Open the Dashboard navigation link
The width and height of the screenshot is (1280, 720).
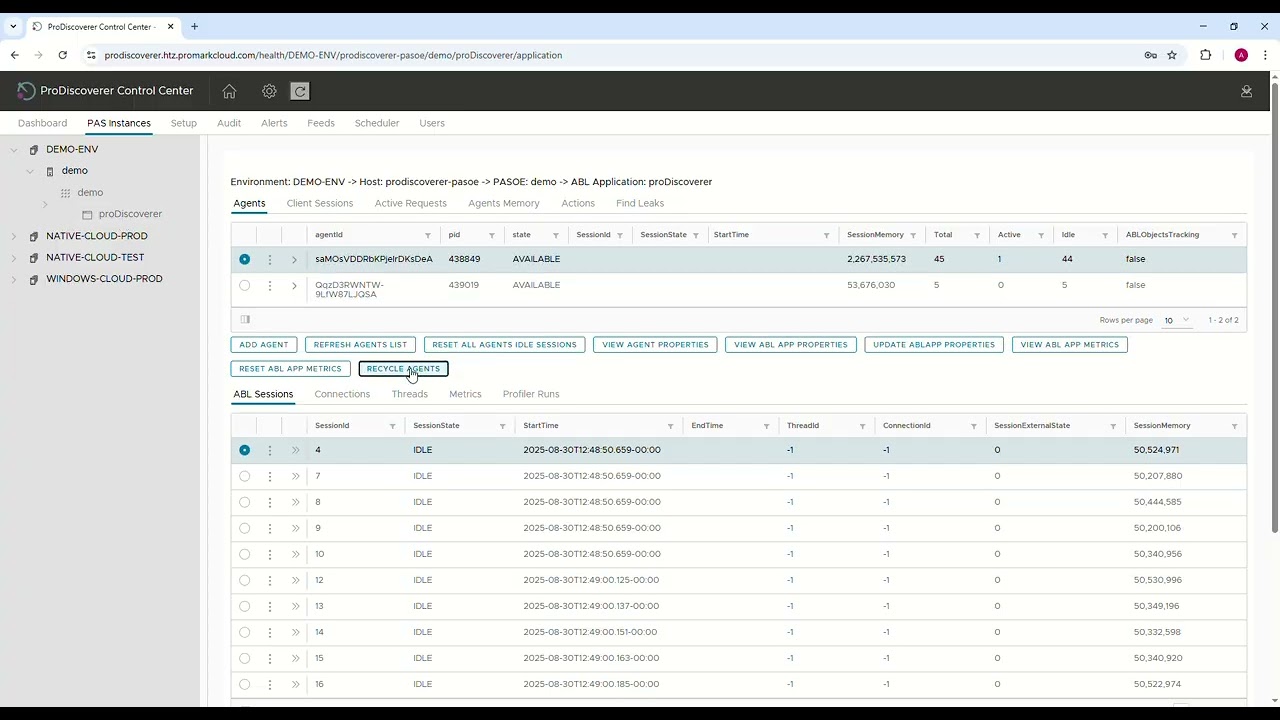tap(42, 123)
